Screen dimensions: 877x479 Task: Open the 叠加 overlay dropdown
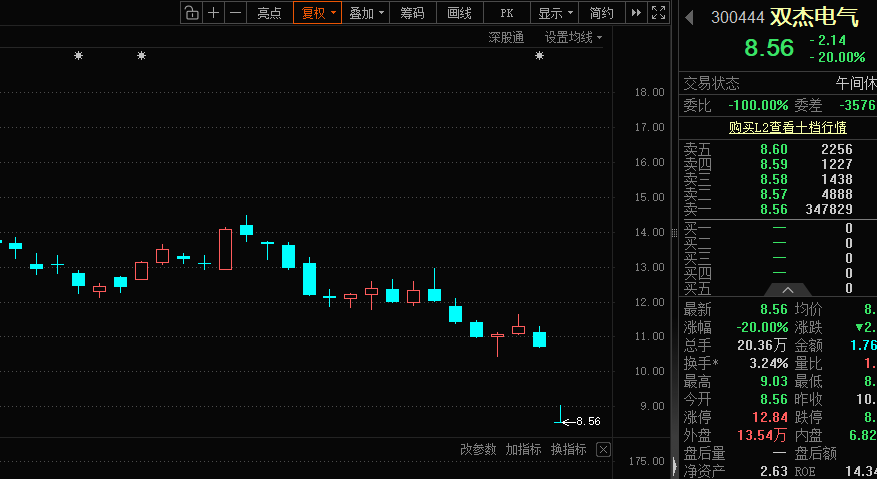coord(366,13)
